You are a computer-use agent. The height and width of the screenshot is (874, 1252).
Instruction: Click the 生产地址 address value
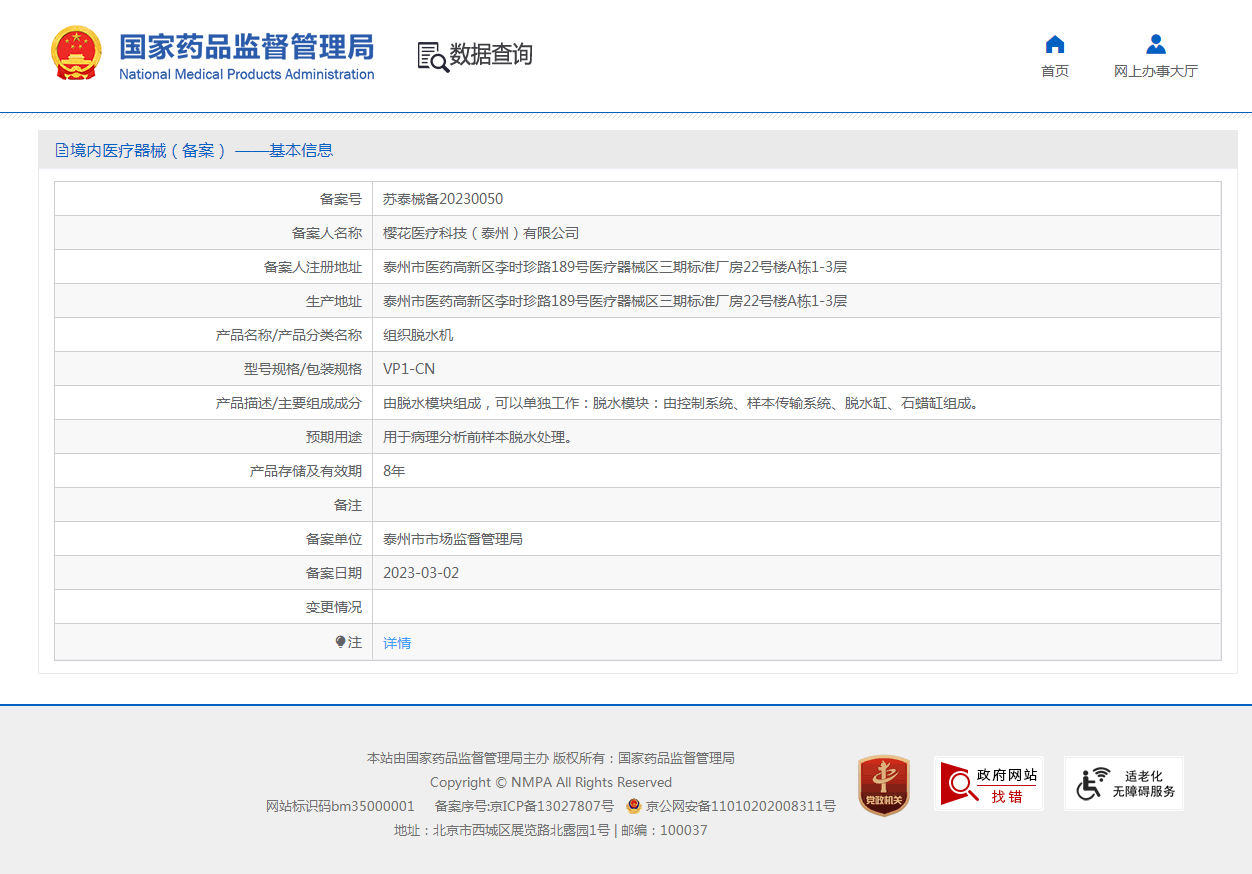tap(615, 301)
